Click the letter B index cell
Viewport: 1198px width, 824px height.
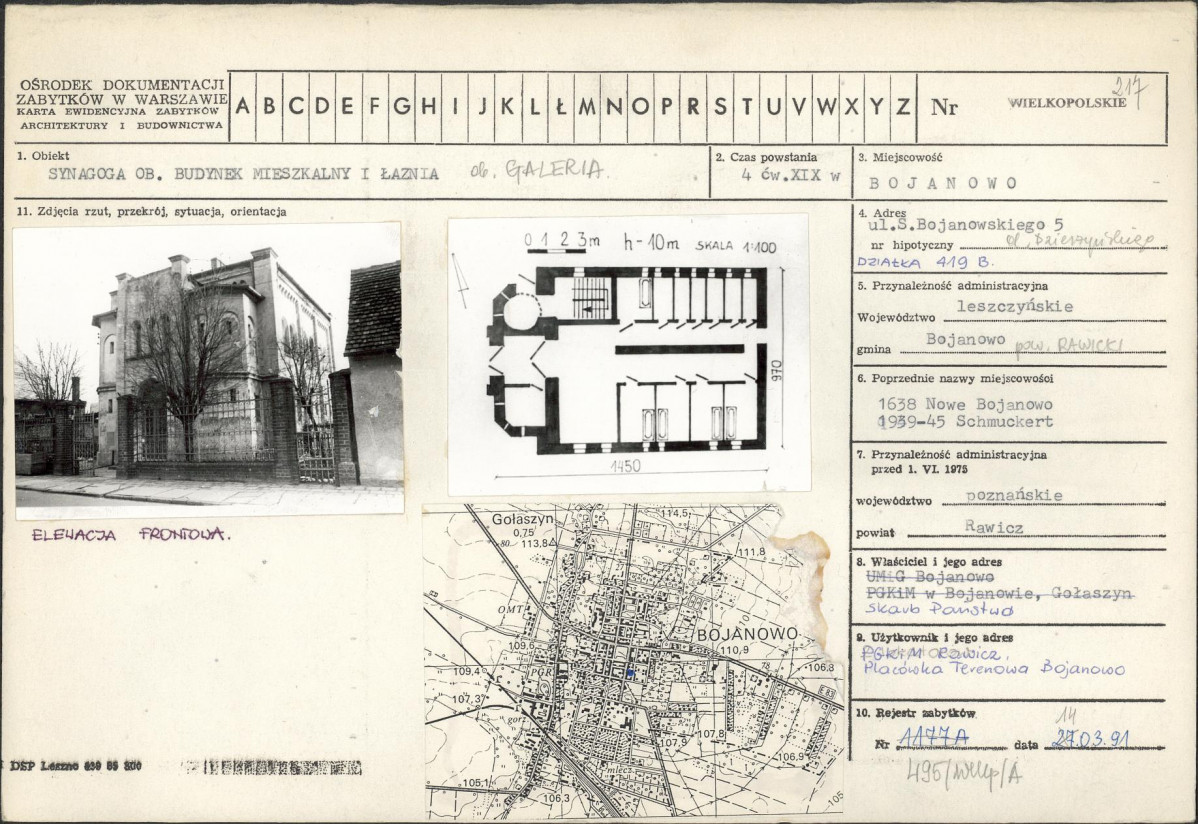click(269, 107)
